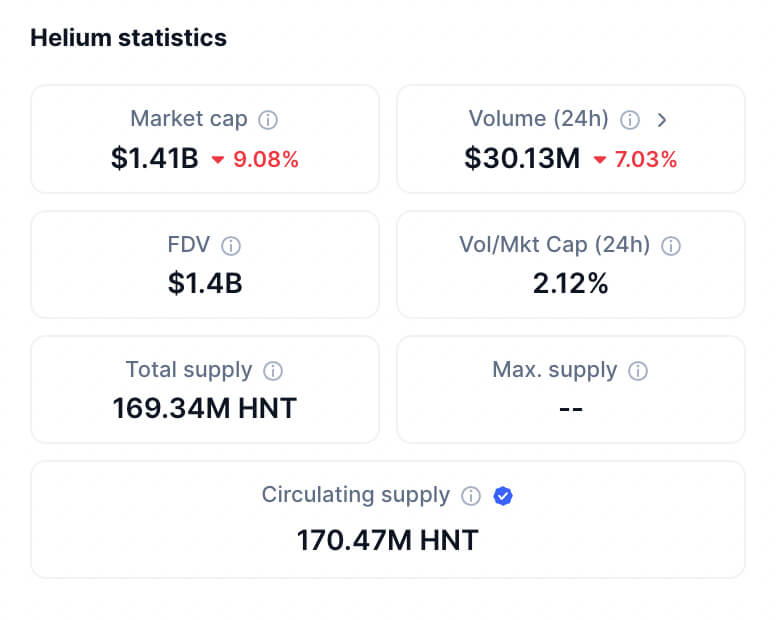Click the red down arrow beside 7.03%

(x=600, y=160)
